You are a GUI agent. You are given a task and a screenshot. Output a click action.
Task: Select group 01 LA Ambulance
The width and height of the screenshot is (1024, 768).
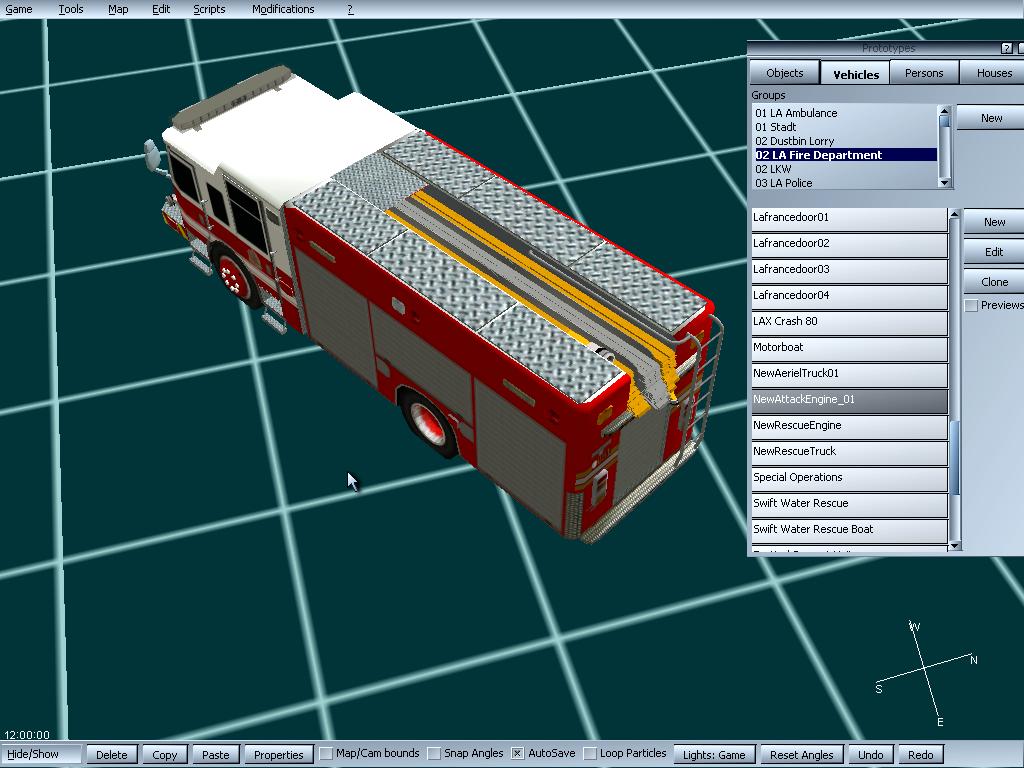point(845,113)
